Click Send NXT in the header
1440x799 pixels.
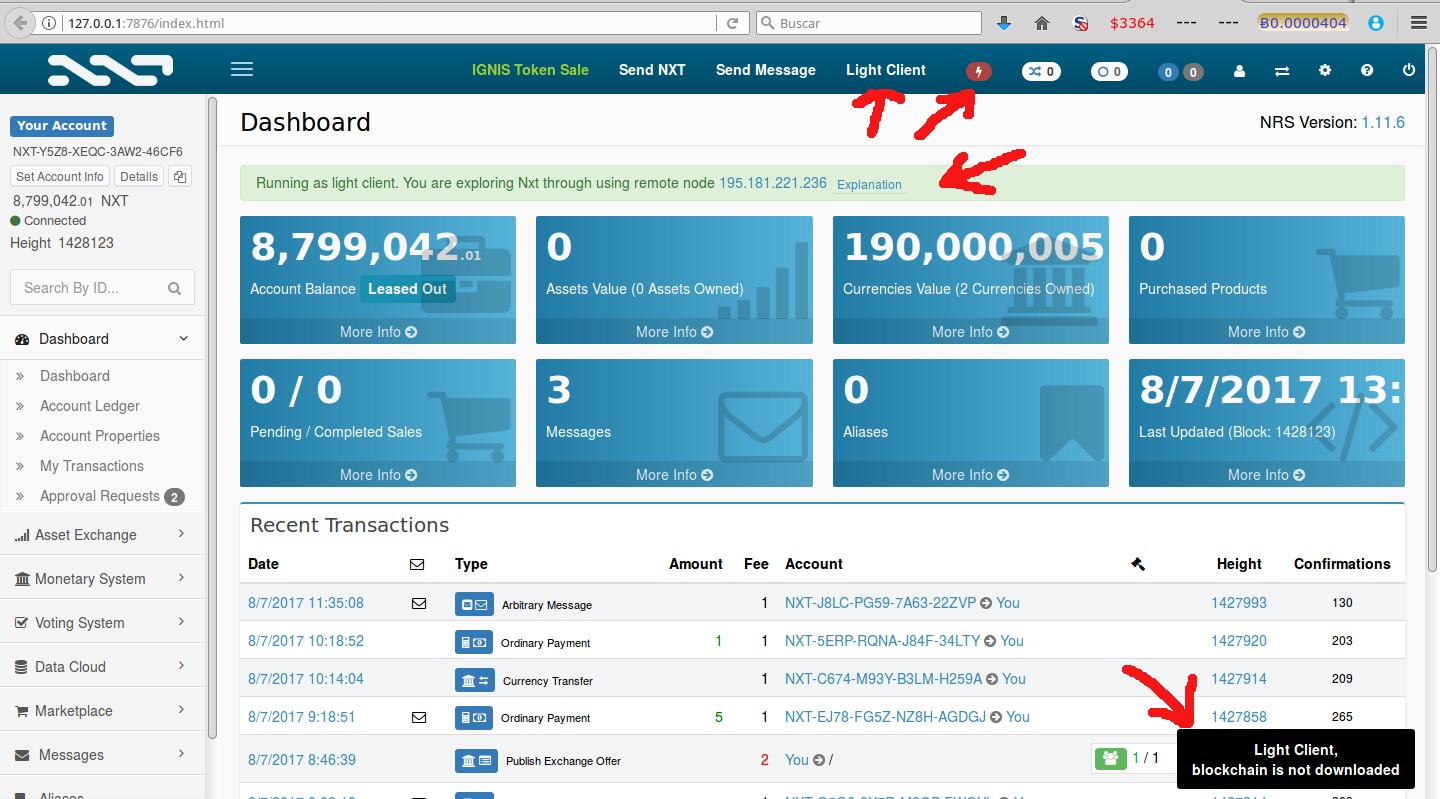(x=652, y=70)
